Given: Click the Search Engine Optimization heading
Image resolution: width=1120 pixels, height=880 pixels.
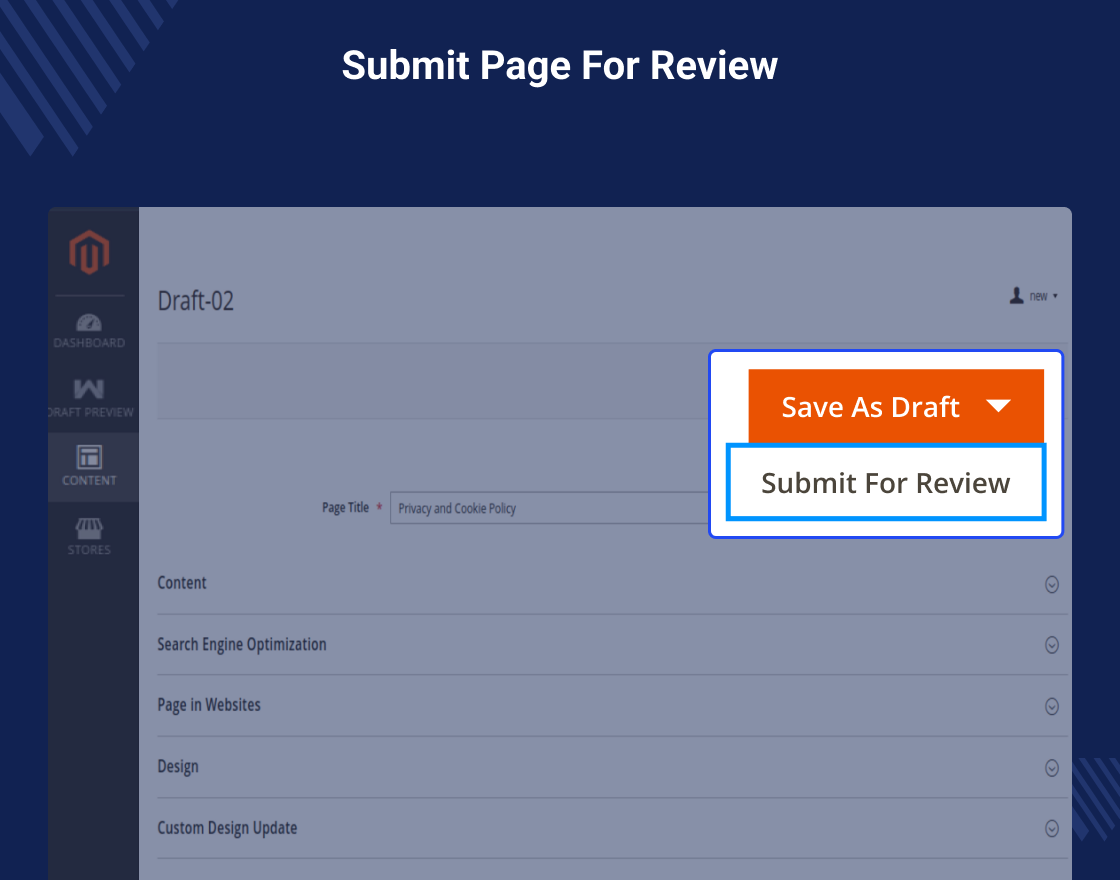Looking at the screenshot, I should pyautogui.click(x=241, y=644).
